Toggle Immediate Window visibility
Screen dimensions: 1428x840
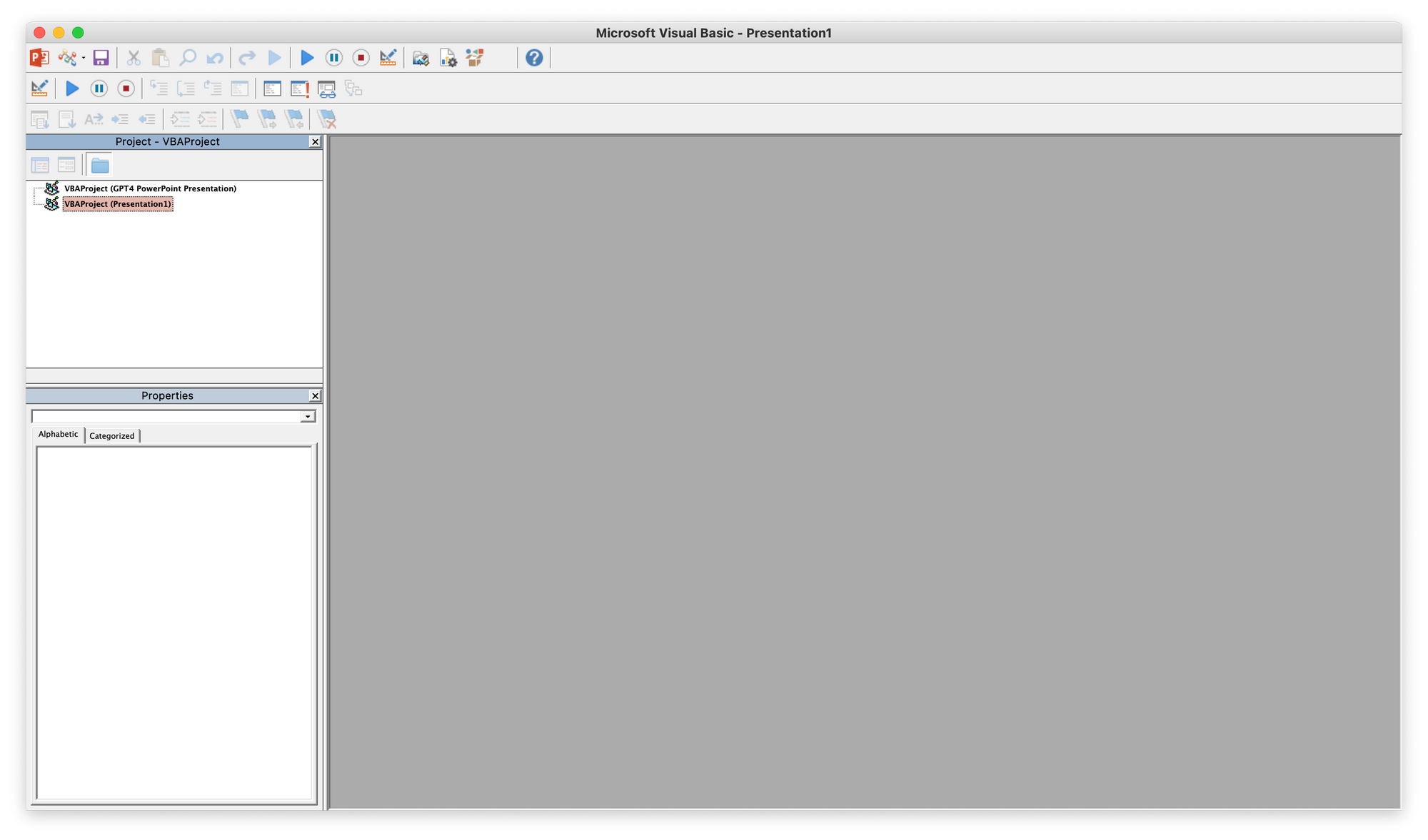pyautogui.click(x=299, y=89)
